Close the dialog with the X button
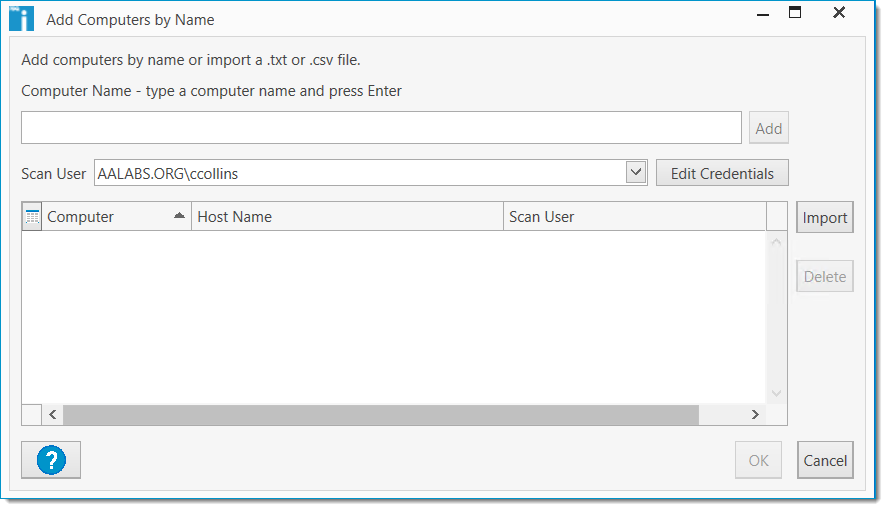 click(x=839, y=13)
